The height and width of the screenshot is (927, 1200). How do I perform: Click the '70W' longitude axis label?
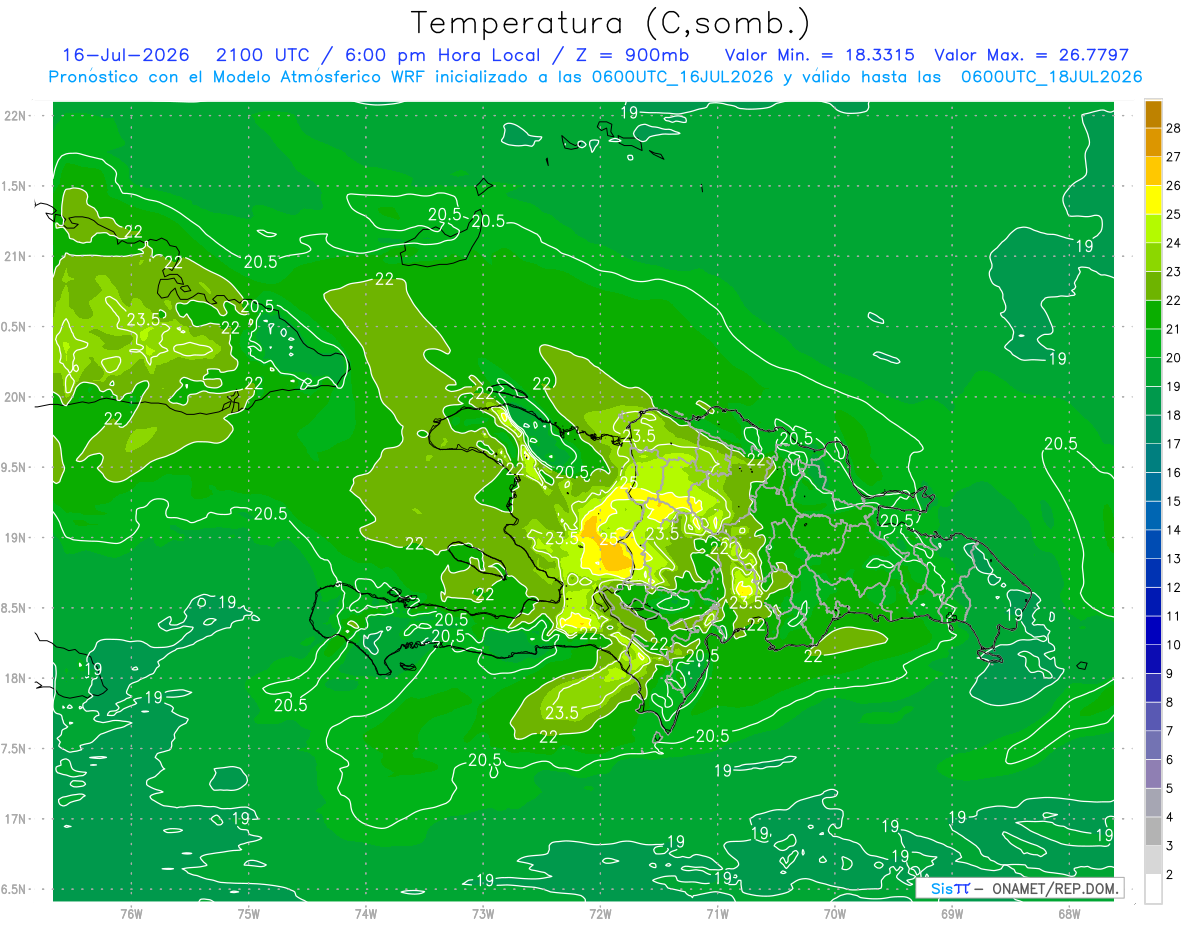click(834, 913)
